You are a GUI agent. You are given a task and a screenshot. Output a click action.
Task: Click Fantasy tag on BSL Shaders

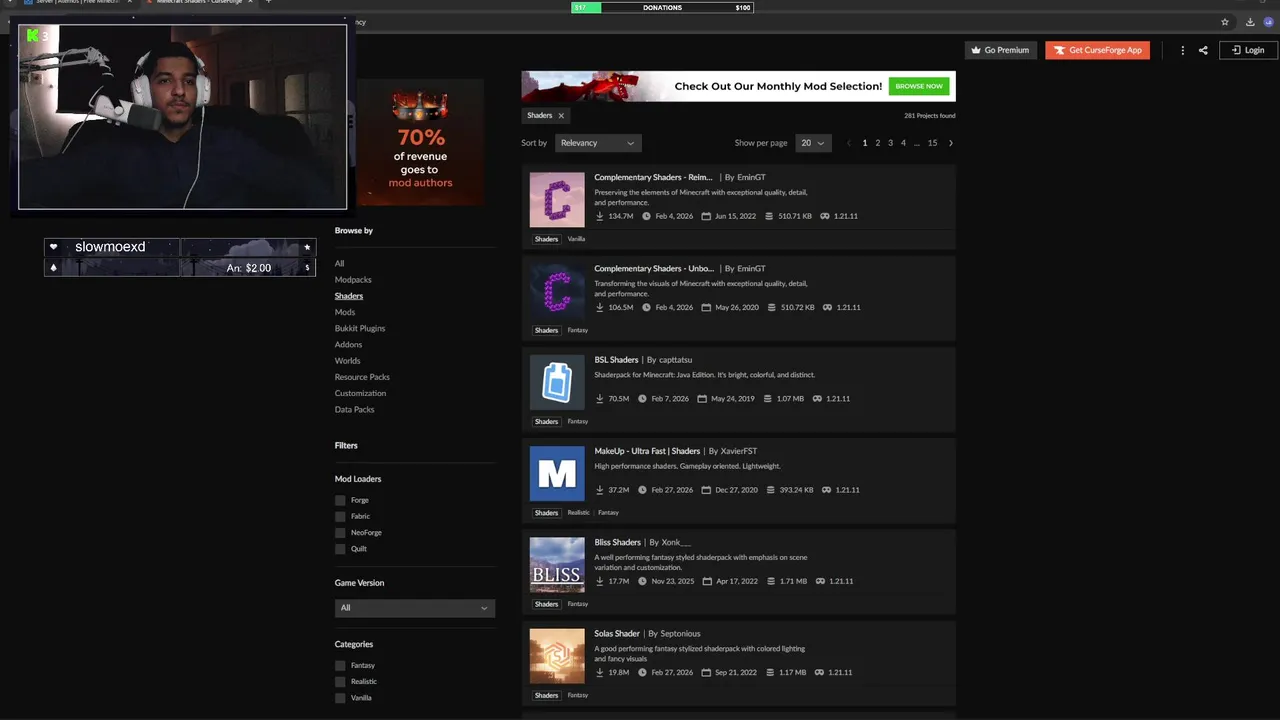(x=578, y=422)
